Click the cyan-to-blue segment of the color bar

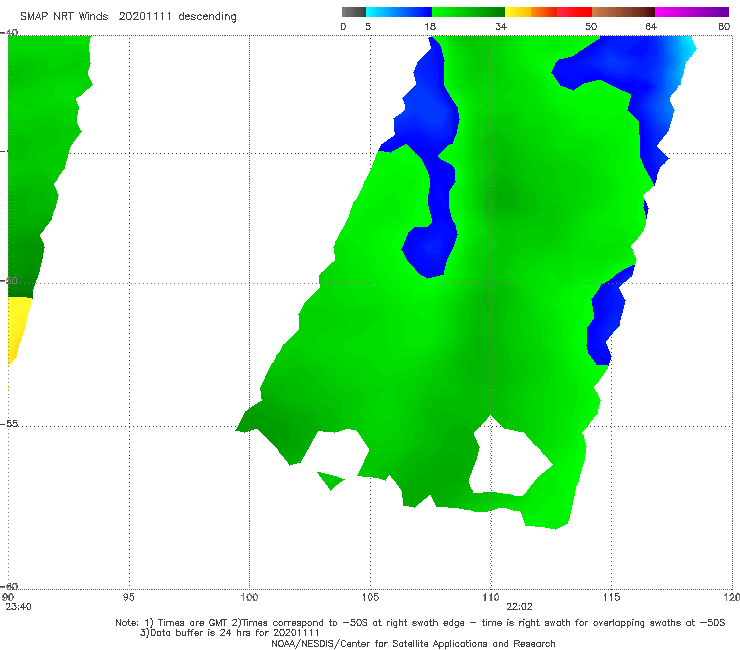tap(399, 12)
